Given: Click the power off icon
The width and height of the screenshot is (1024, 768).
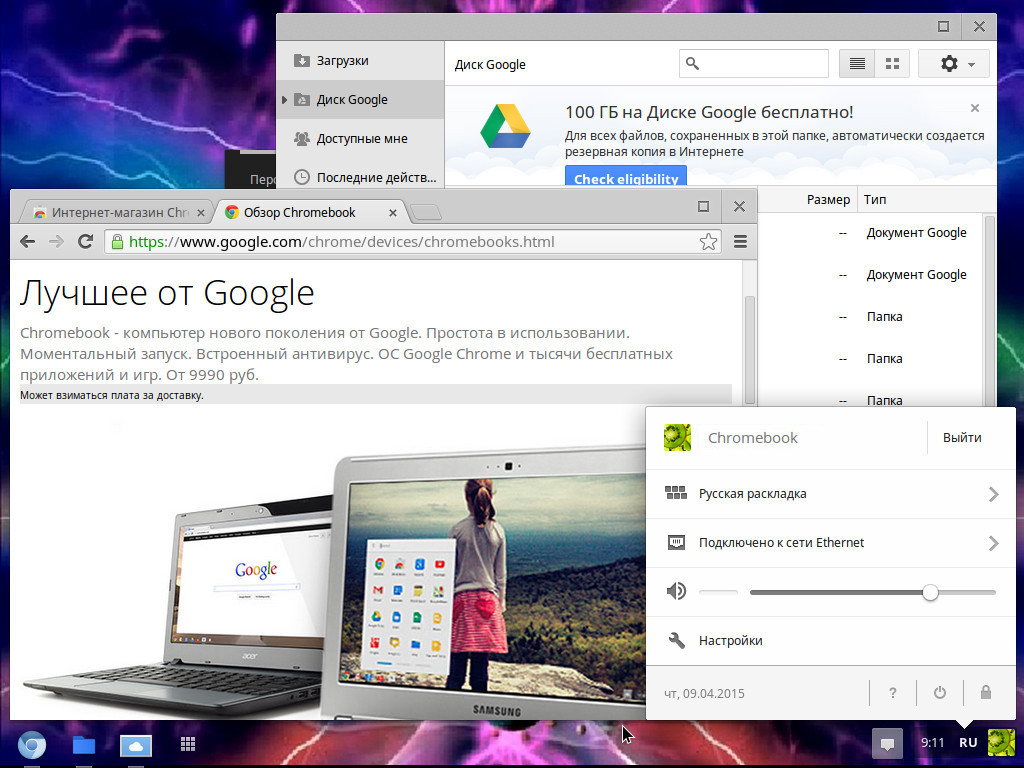Looking at the screenshot, I should point(940,693).
